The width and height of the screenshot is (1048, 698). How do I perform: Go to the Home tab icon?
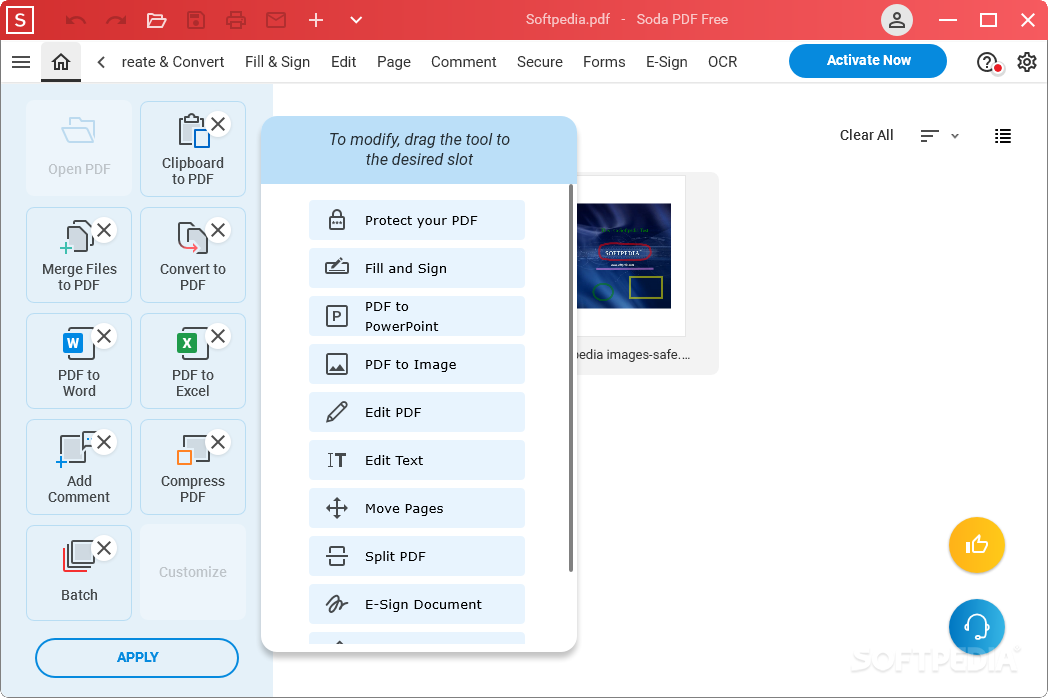point(61,62)
